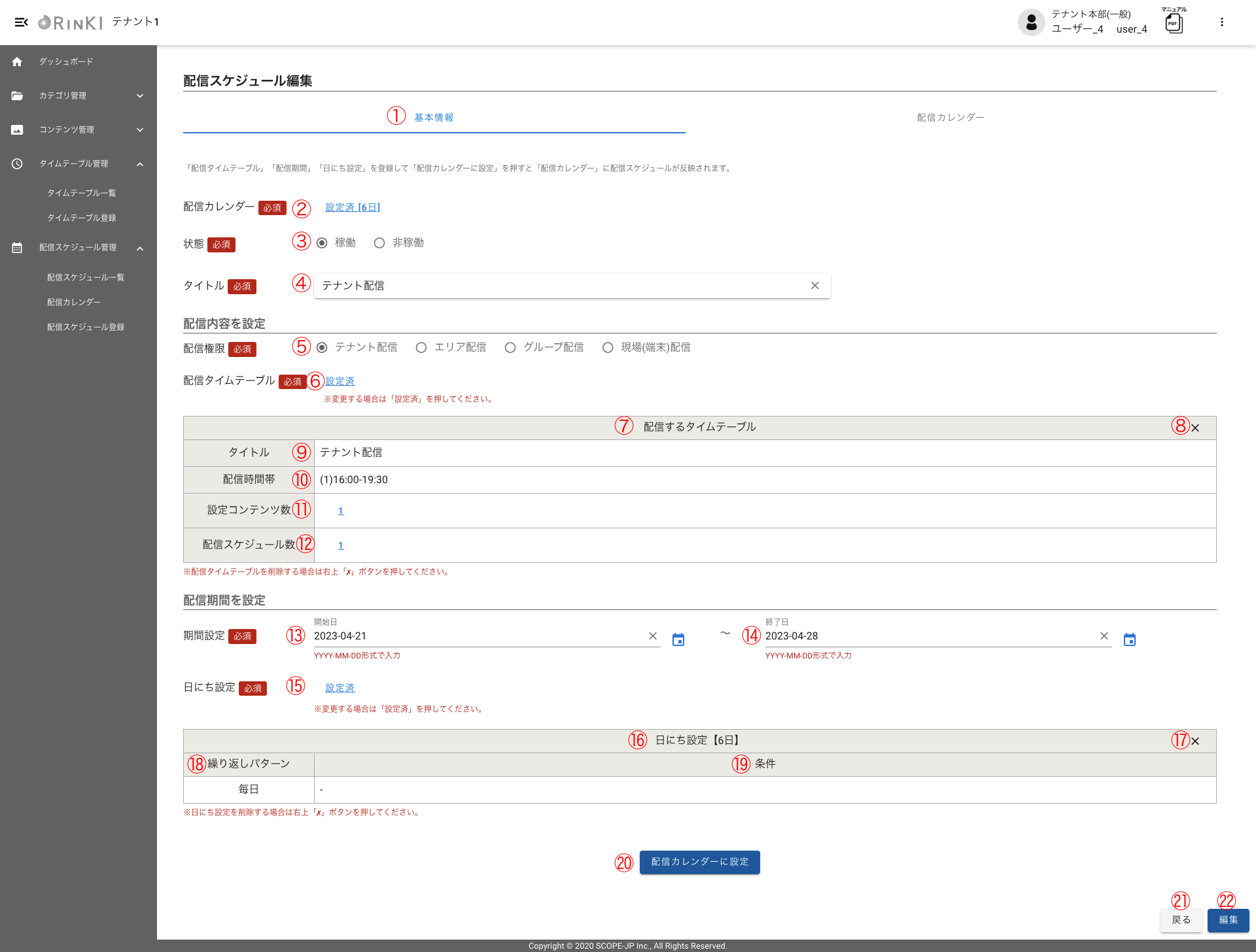
Task: Open the PDF manual icon
Action: click(x=1174, y=24)
